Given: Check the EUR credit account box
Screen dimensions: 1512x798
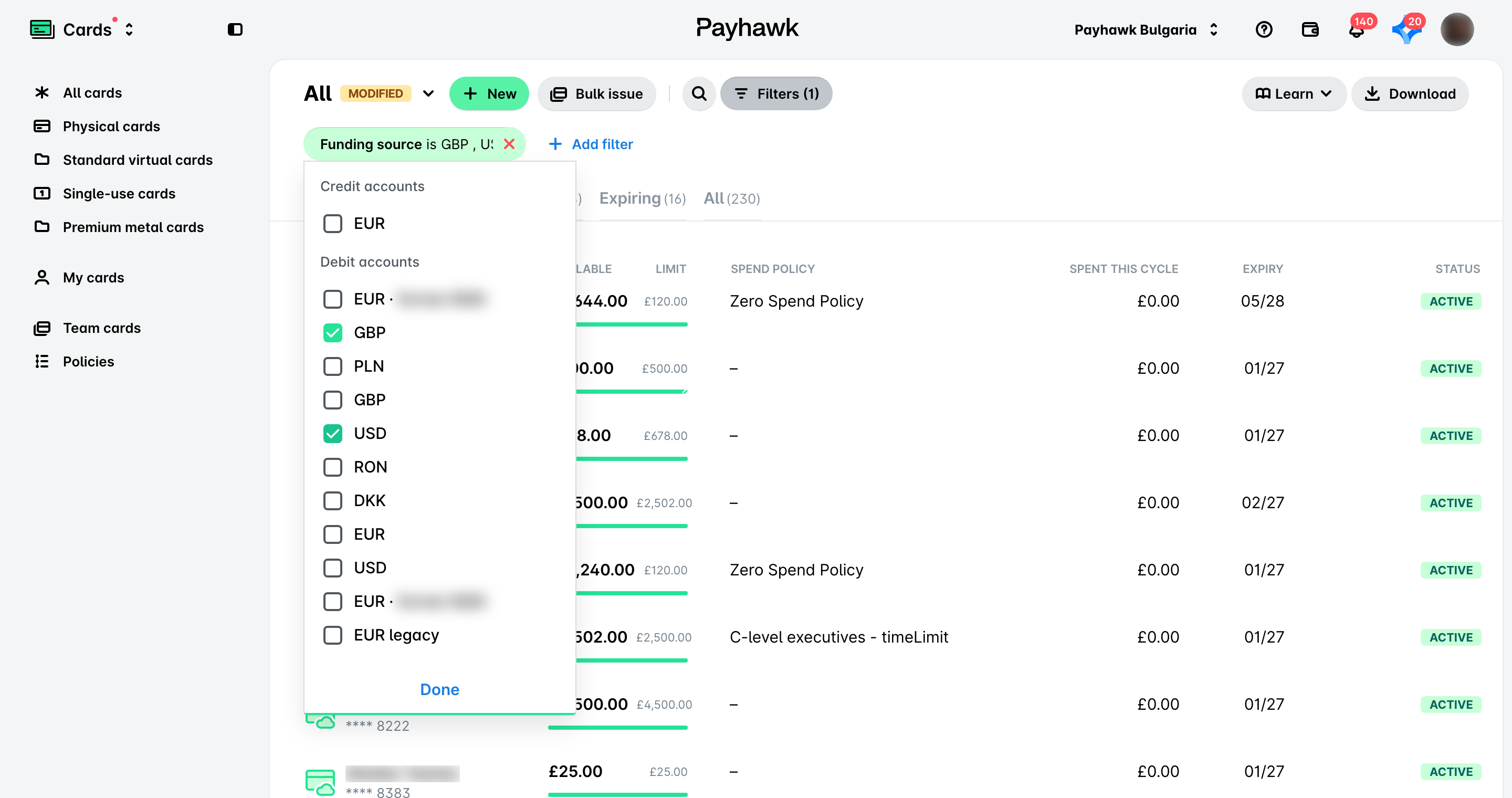Looking at the screenshot, I should [332, 223].
